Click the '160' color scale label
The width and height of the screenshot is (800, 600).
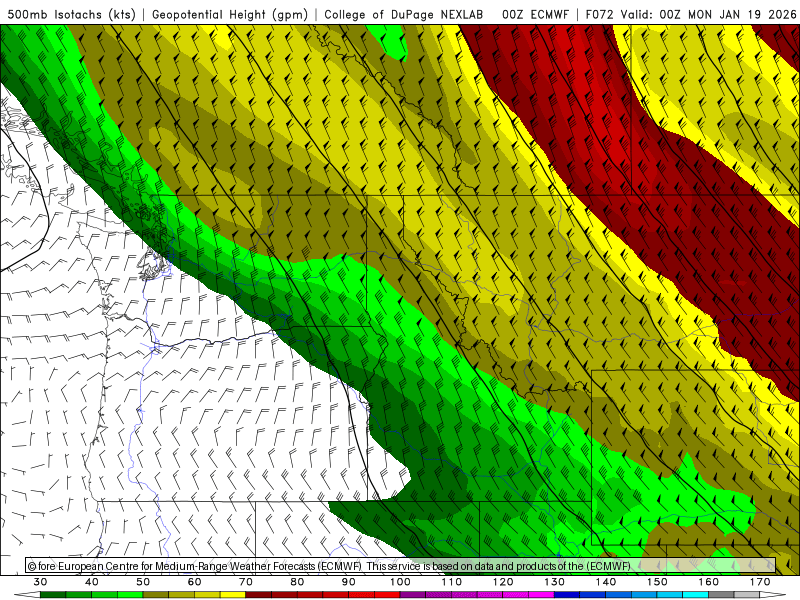coord(709,582)
